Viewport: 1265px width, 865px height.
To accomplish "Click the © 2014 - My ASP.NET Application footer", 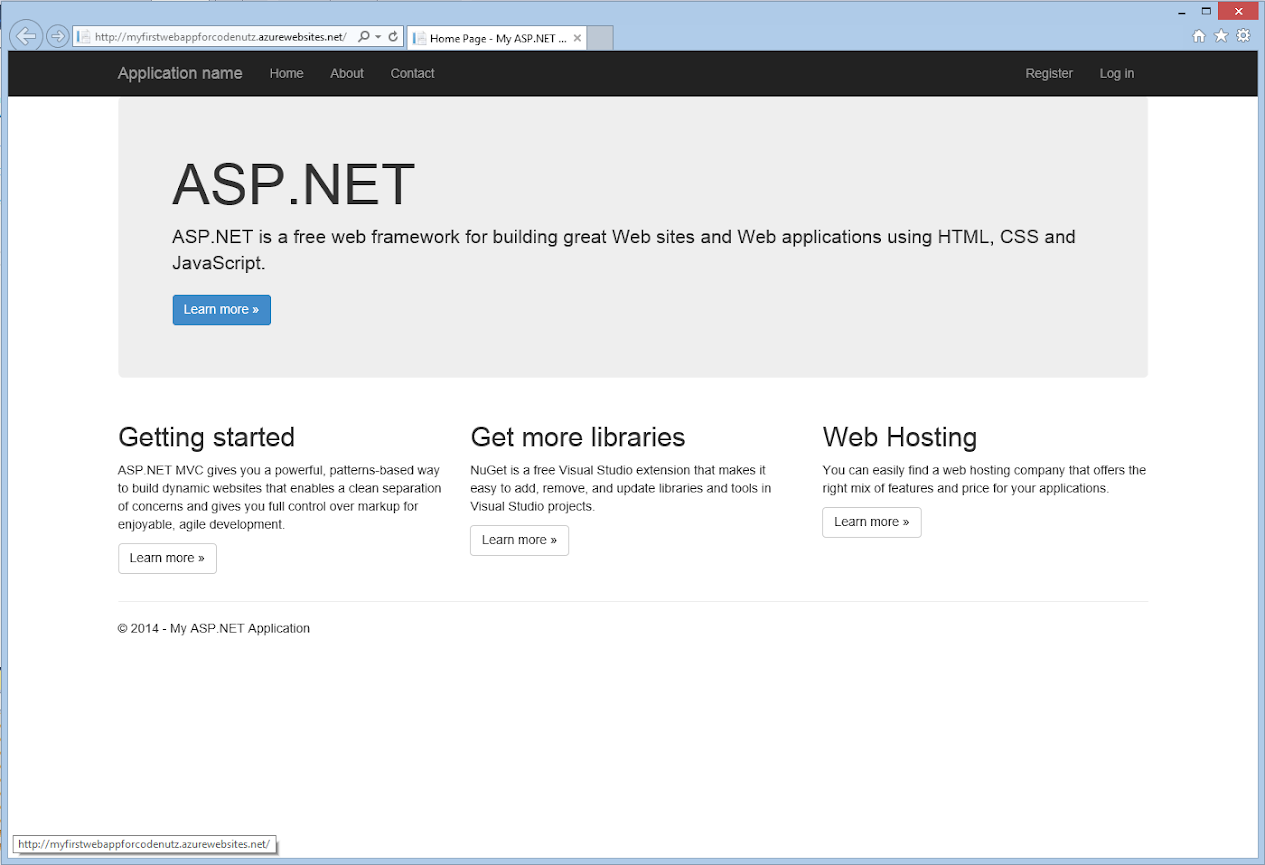I will [214, 629].
